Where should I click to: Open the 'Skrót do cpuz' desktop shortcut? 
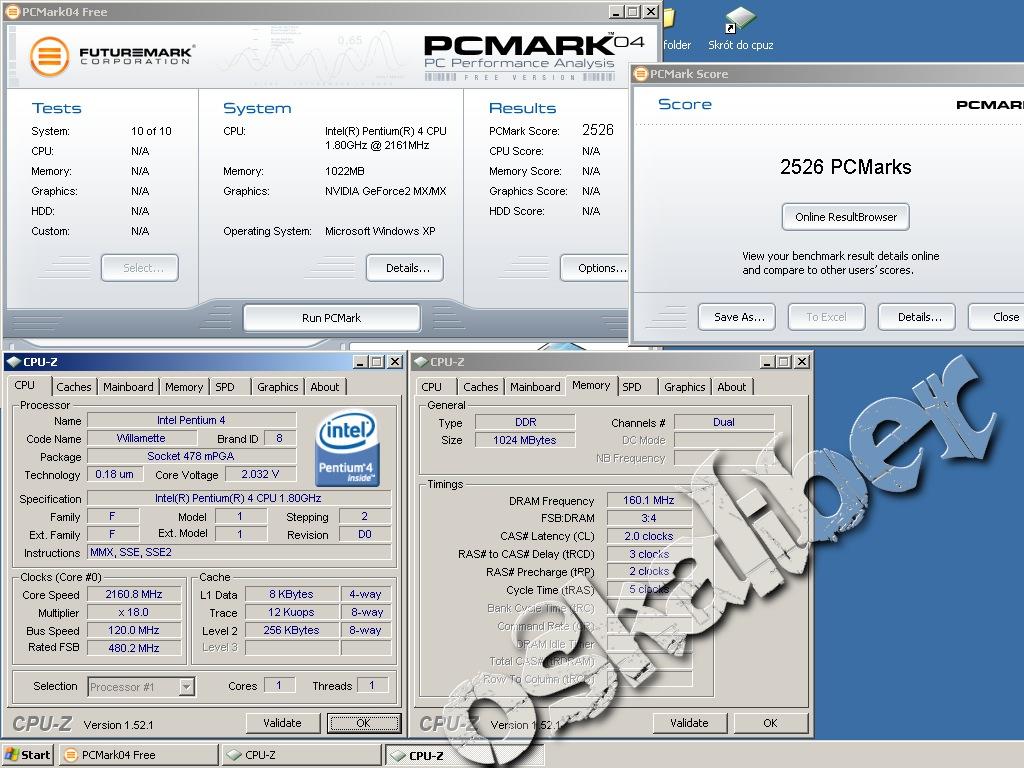coord(741,29)
